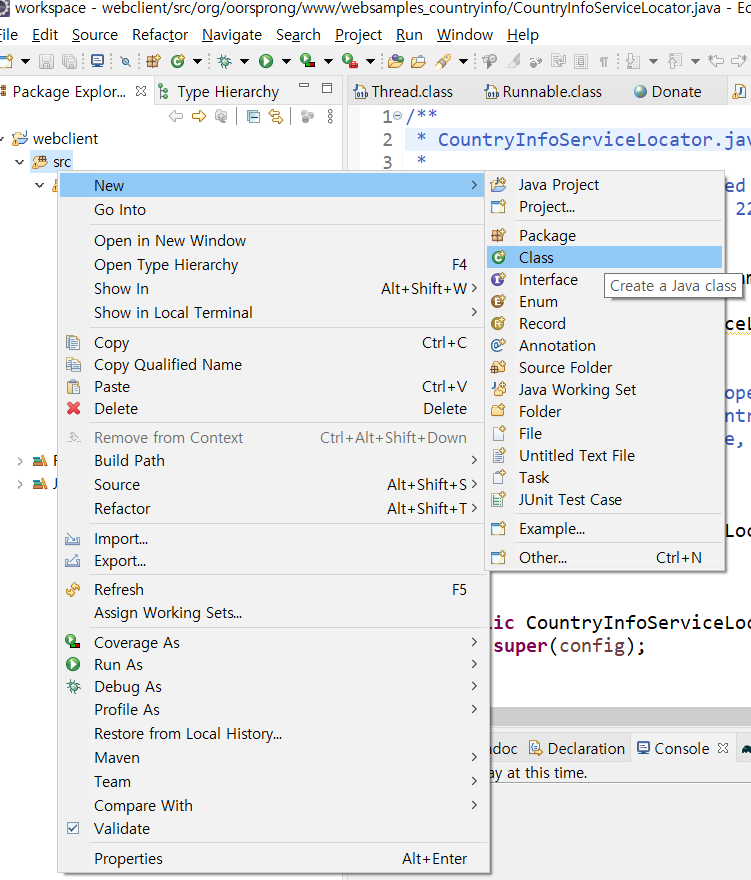Screen dimensions: 751x880
Task: Click Other... in the New submenu
Action: coord(543,558)
